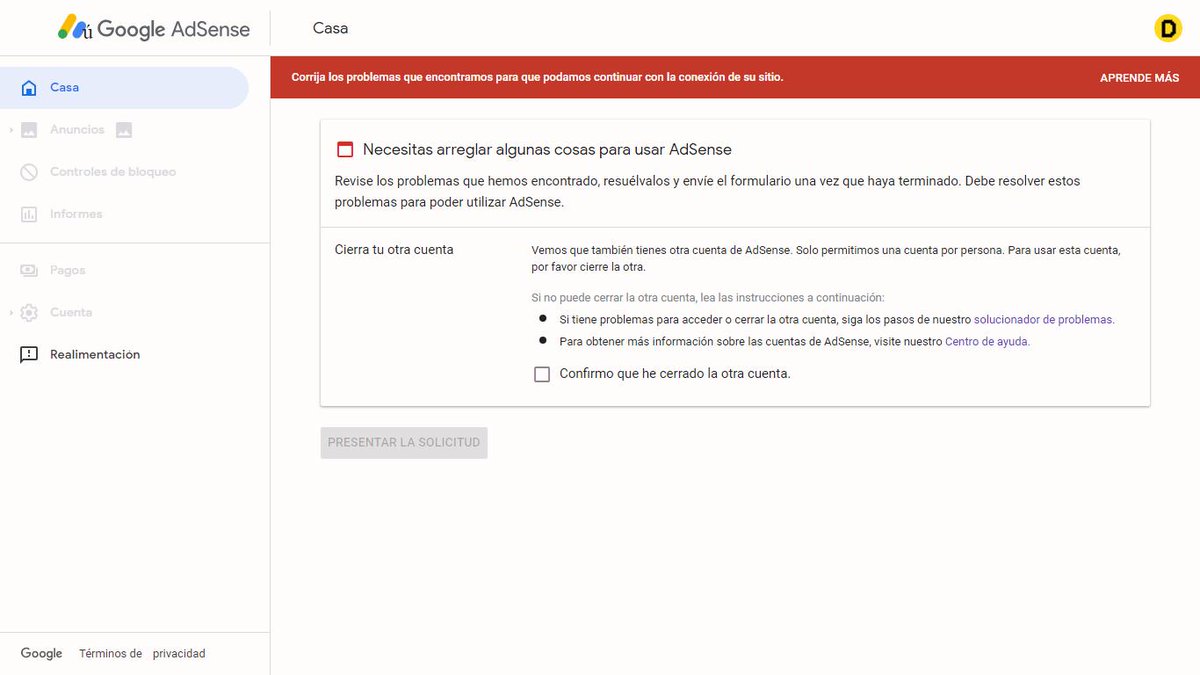The width and height of the screenshot is (1200, 675).
Task: Click APRENDE MÁS in red banner
Action: point(1139,78)
